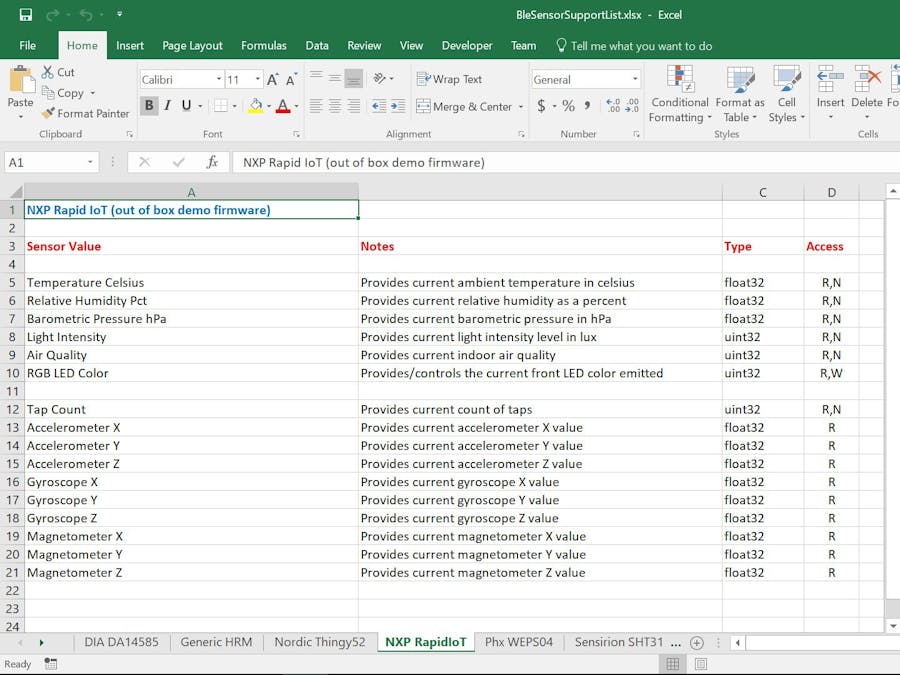900x675 pixels.
Task: Click the Merge & Center button
Action: 465,106
